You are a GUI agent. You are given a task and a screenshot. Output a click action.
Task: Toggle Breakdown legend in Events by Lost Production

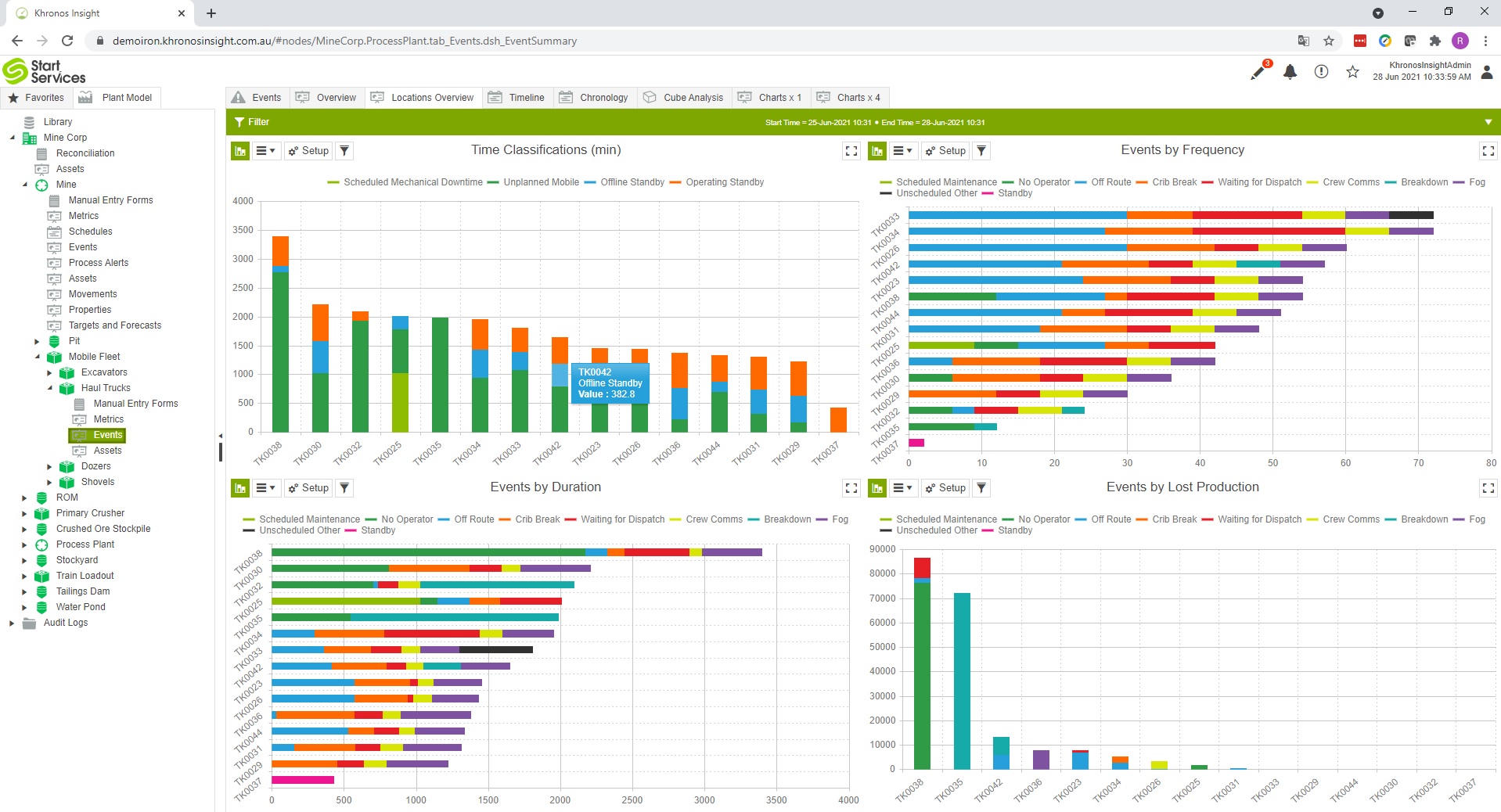(1416, 519)
